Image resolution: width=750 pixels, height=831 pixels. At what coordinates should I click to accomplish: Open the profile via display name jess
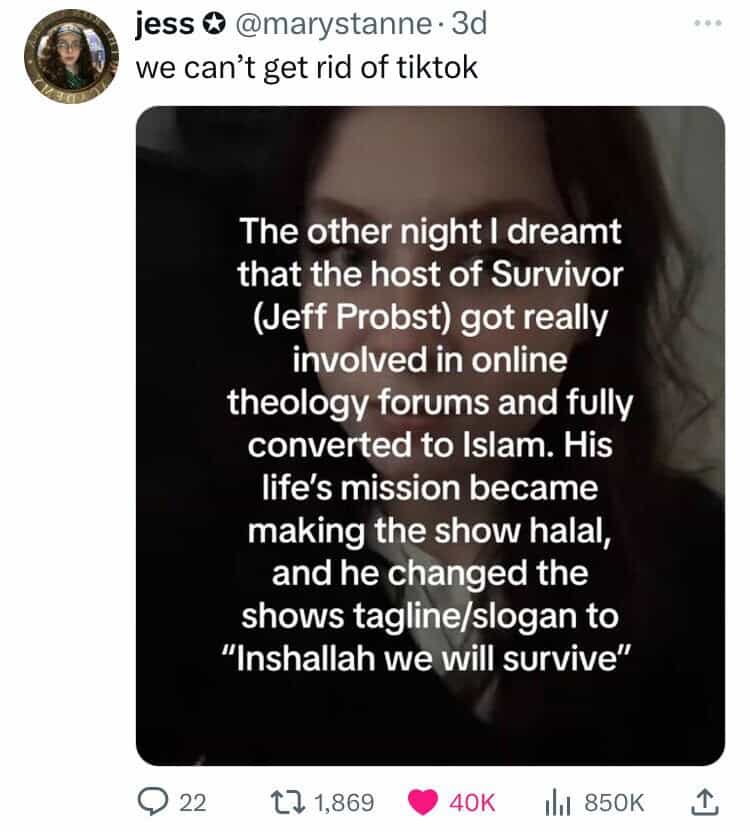(x=165, y=24)
